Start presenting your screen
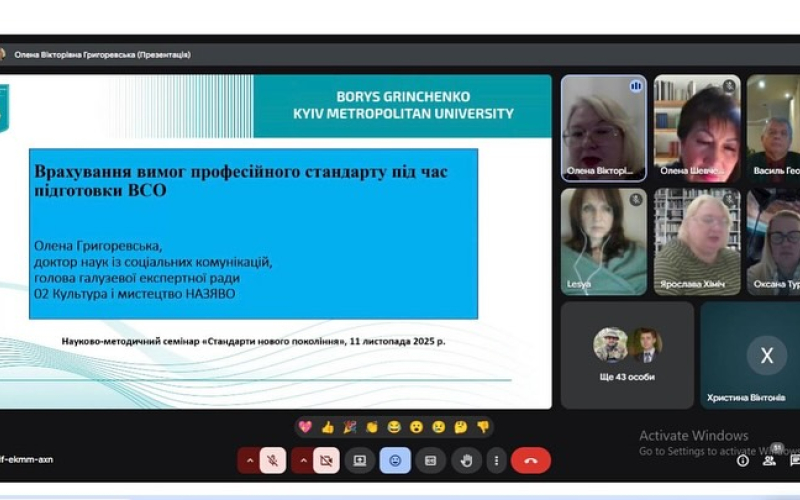Image resolution: width=800 pixels, height=500 pixels. 360,460
